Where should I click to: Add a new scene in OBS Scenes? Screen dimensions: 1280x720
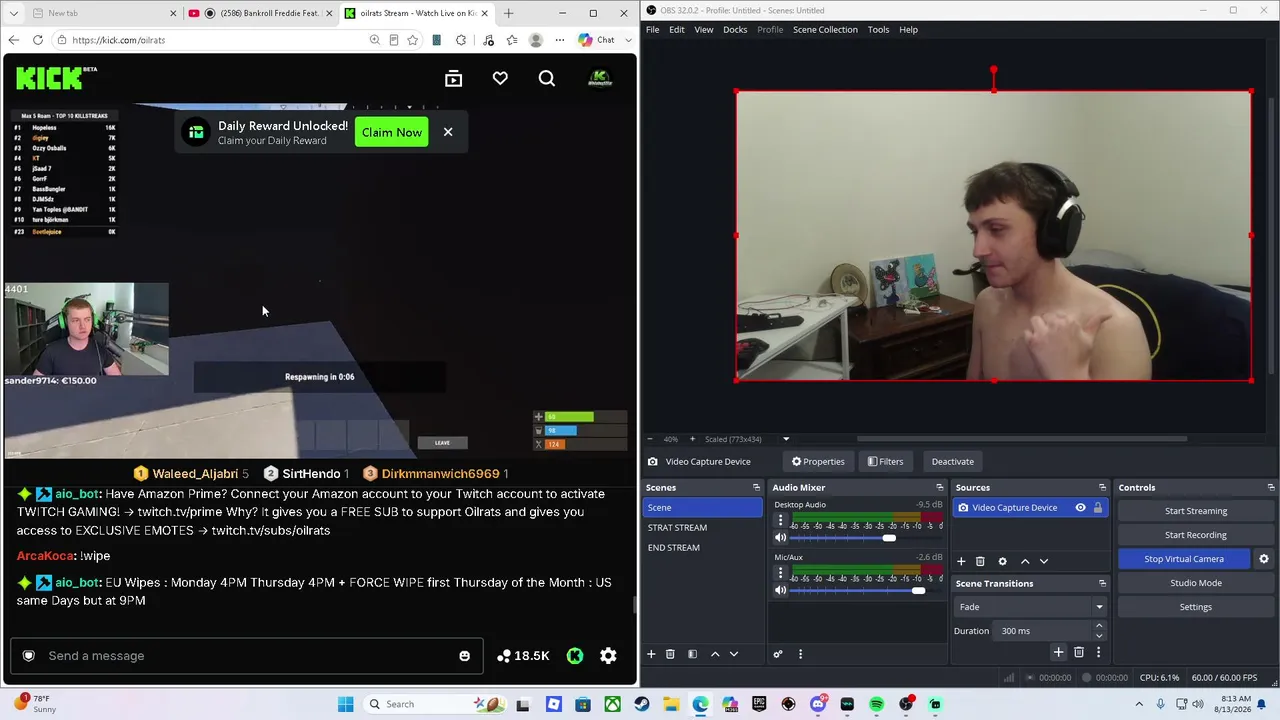[651, 654]
